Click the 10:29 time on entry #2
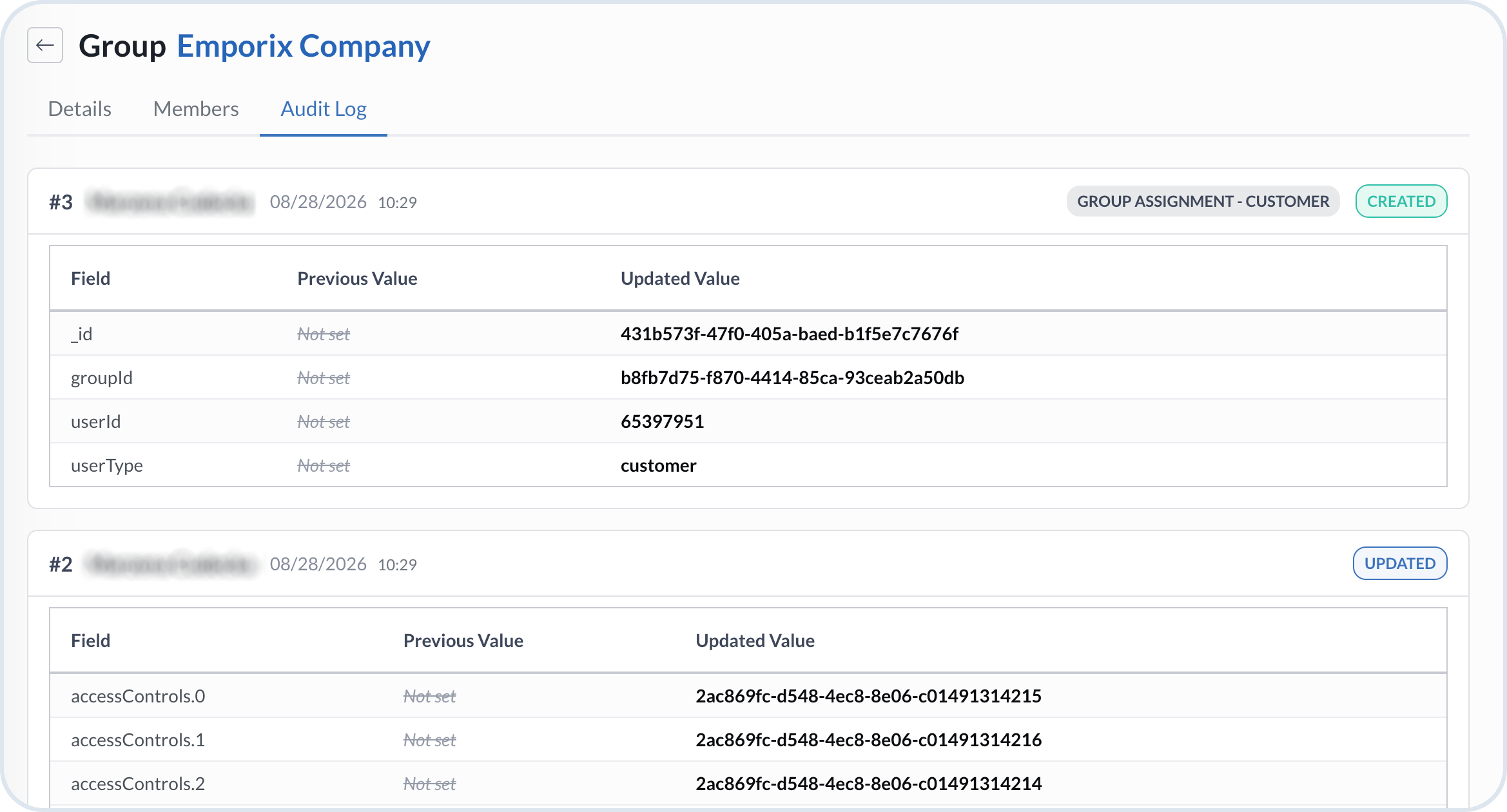Viewport: 1507px width, 812px height. click(397, 565)
